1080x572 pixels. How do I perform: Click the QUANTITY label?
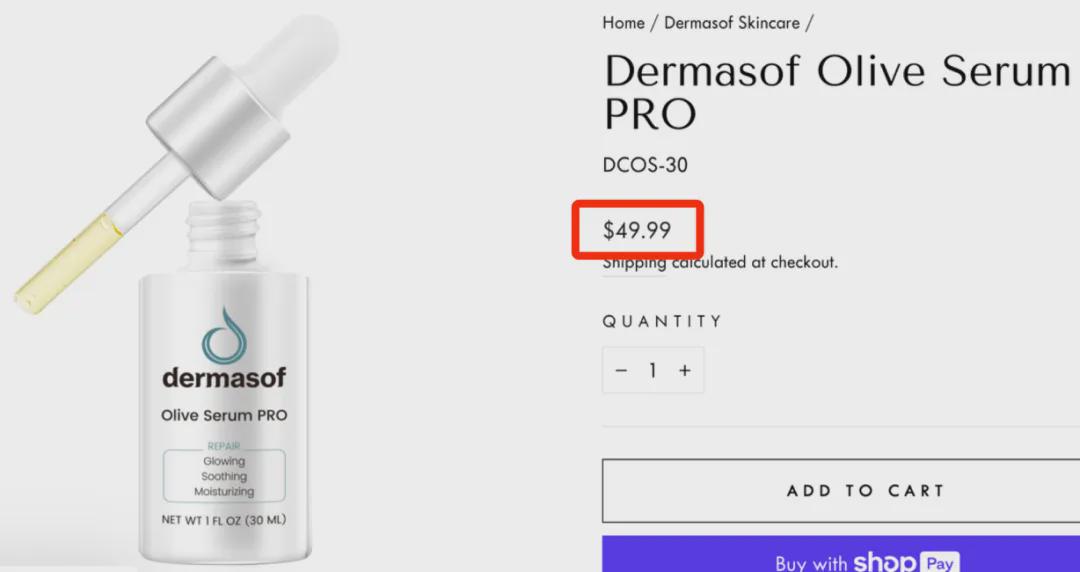[663, 321]
